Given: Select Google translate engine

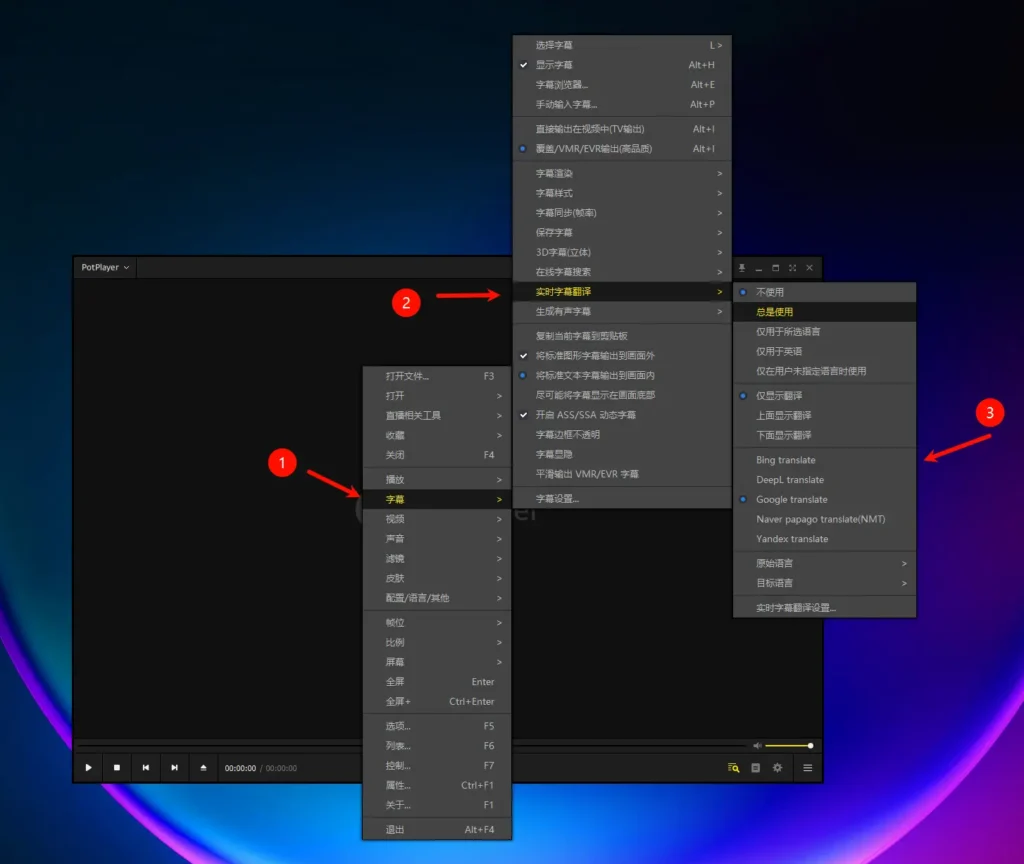Looking at the screenshot, I should point(824,500).
